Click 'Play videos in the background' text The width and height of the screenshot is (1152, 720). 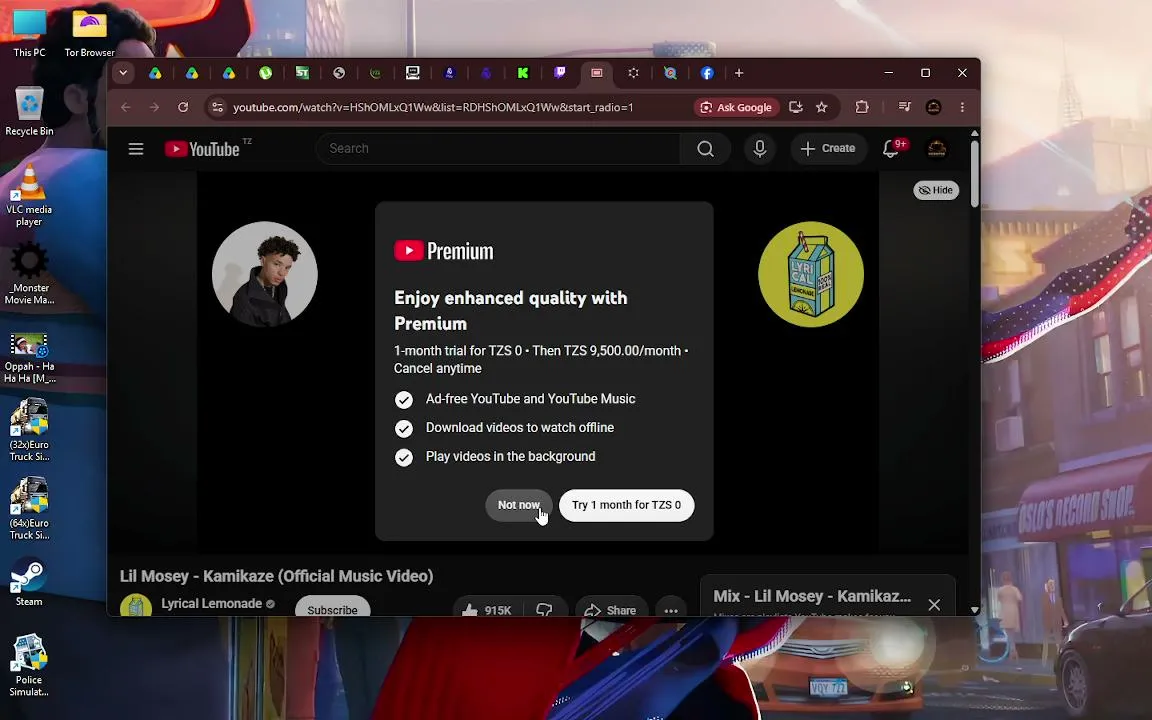(511, 456)
